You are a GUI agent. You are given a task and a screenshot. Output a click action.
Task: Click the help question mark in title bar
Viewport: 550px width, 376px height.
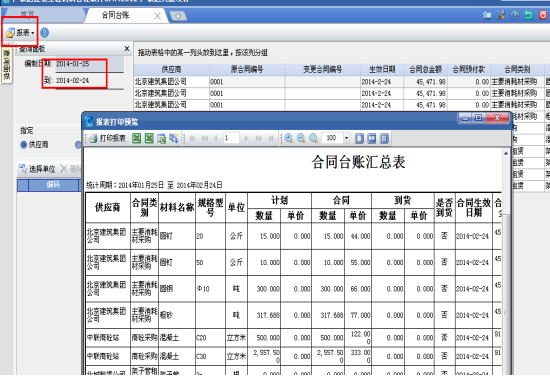click(515, 15)
